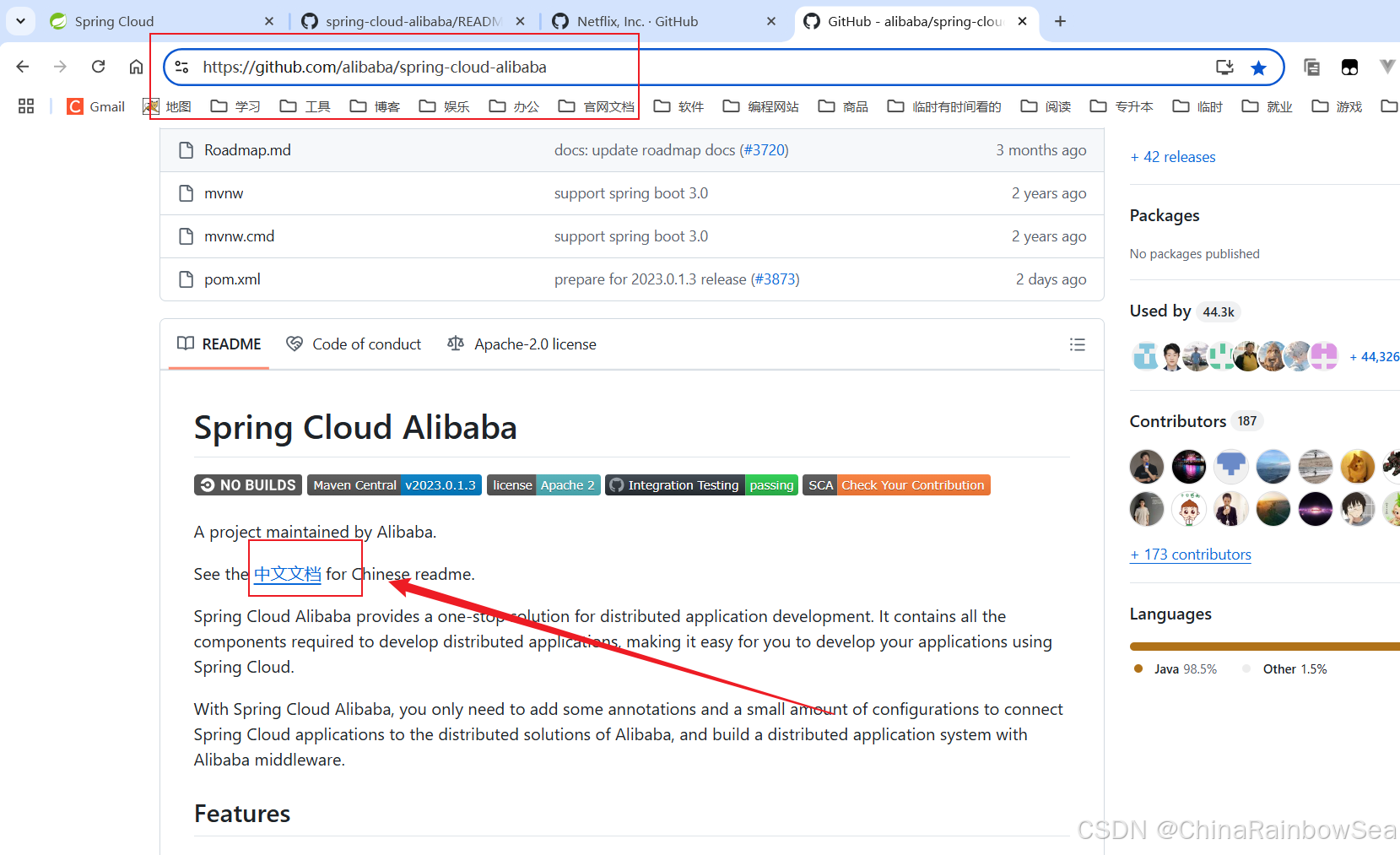Open the 博客 bookmarks folder
The width and height of the screenshot is (1400, 855).
[376, 106]
